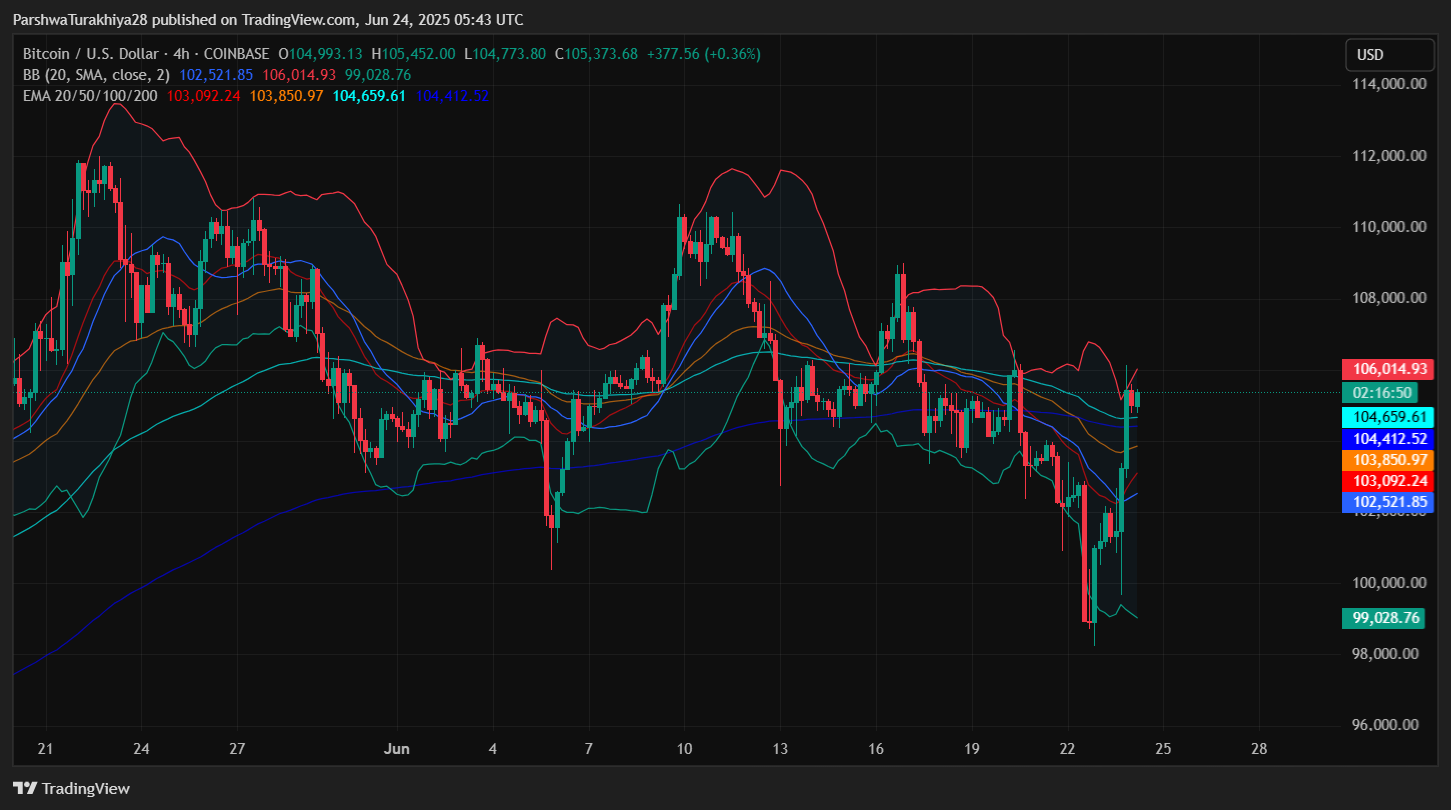Click the orange 103,850.97 EMA price label

[1387, 460]
